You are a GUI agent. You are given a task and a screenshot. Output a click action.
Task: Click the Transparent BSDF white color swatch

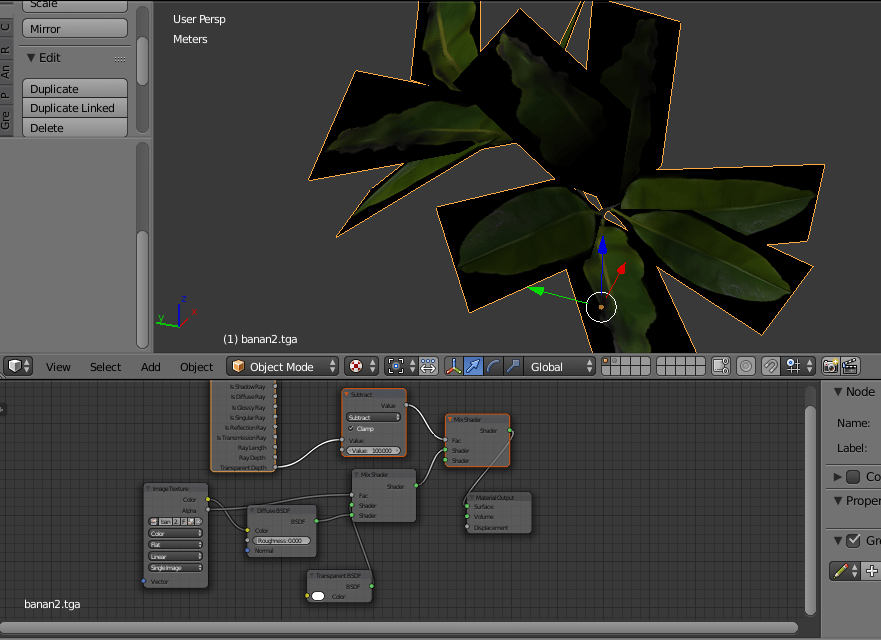(318, 596)
